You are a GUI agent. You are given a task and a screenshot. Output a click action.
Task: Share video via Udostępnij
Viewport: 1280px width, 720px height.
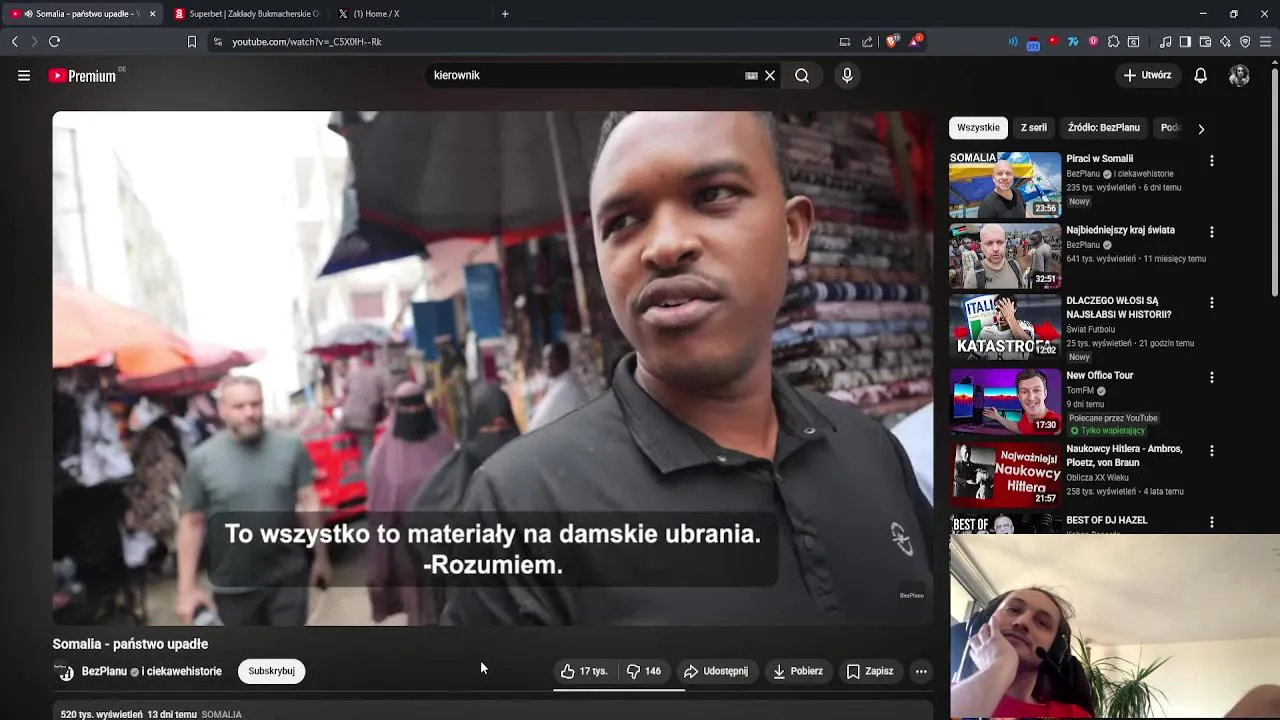(x=716, y=671)
